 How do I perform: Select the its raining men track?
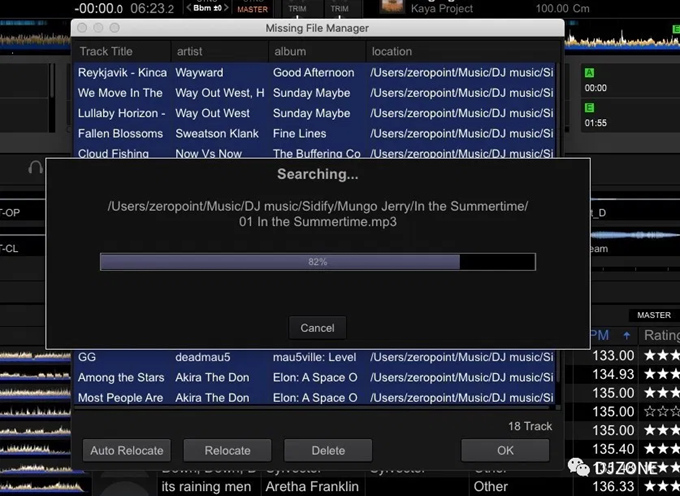(x=206, y=486)
